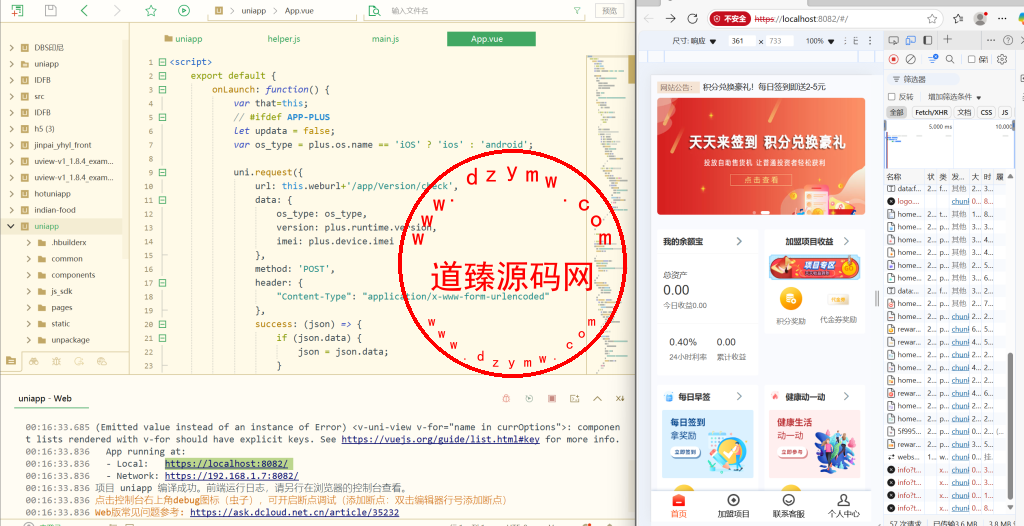1024x526 pixels.
Task: Click the clear network log icon
Action: pos(910,59)
